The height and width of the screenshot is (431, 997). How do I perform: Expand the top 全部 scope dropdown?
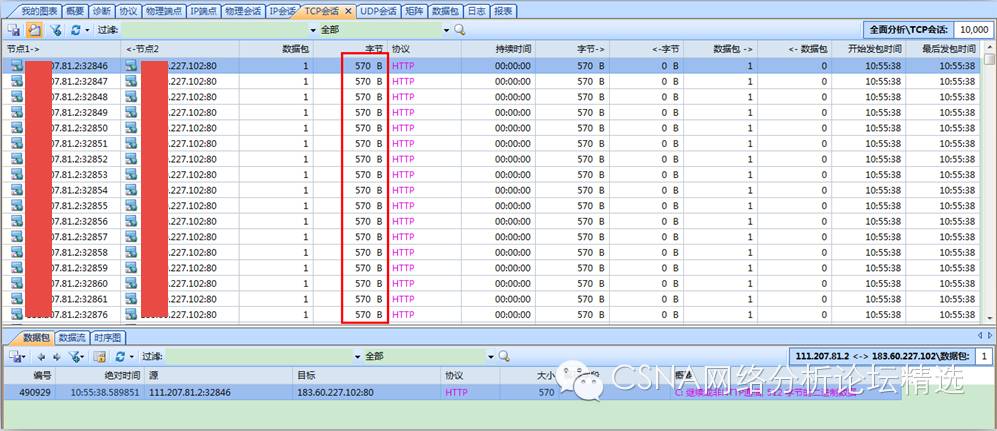[x=446, y=30]
